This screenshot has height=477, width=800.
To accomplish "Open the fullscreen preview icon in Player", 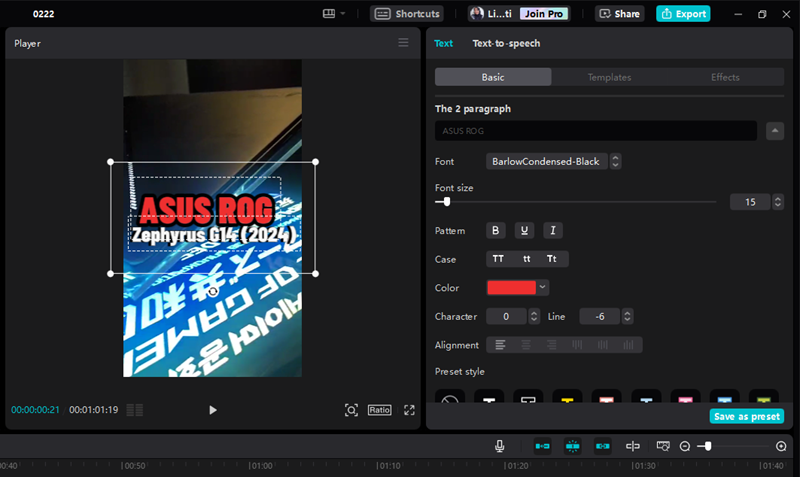I will [x=409, y=410].
